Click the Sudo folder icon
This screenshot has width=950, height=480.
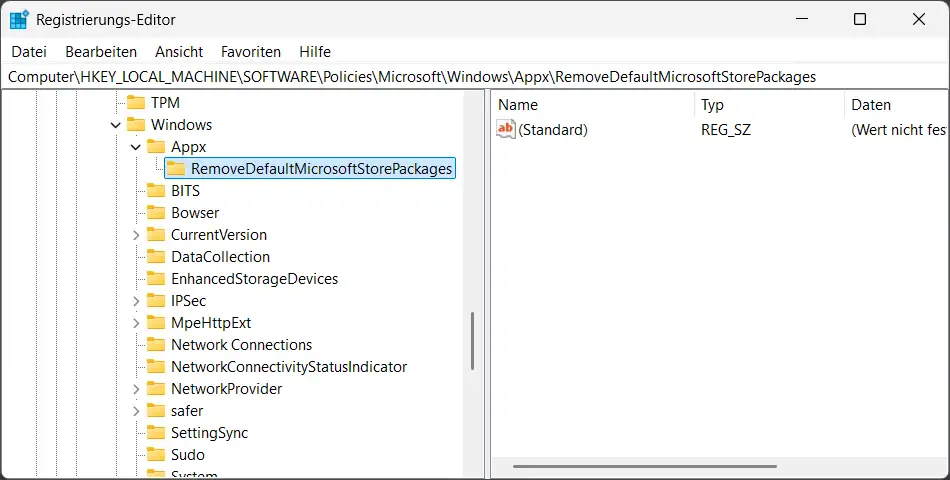(155, 455)
